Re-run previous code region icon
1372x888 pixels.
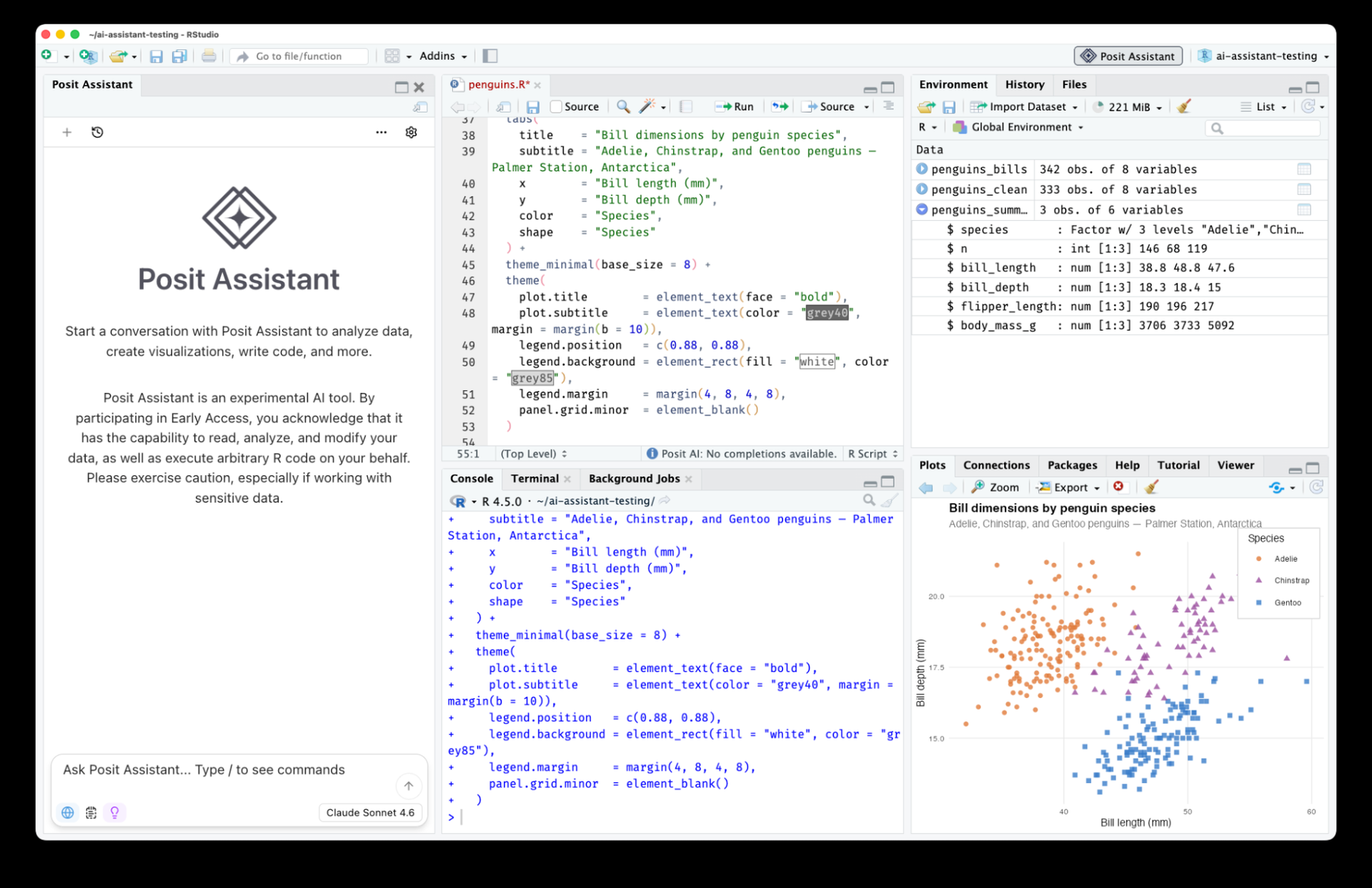tap(780, 106)
